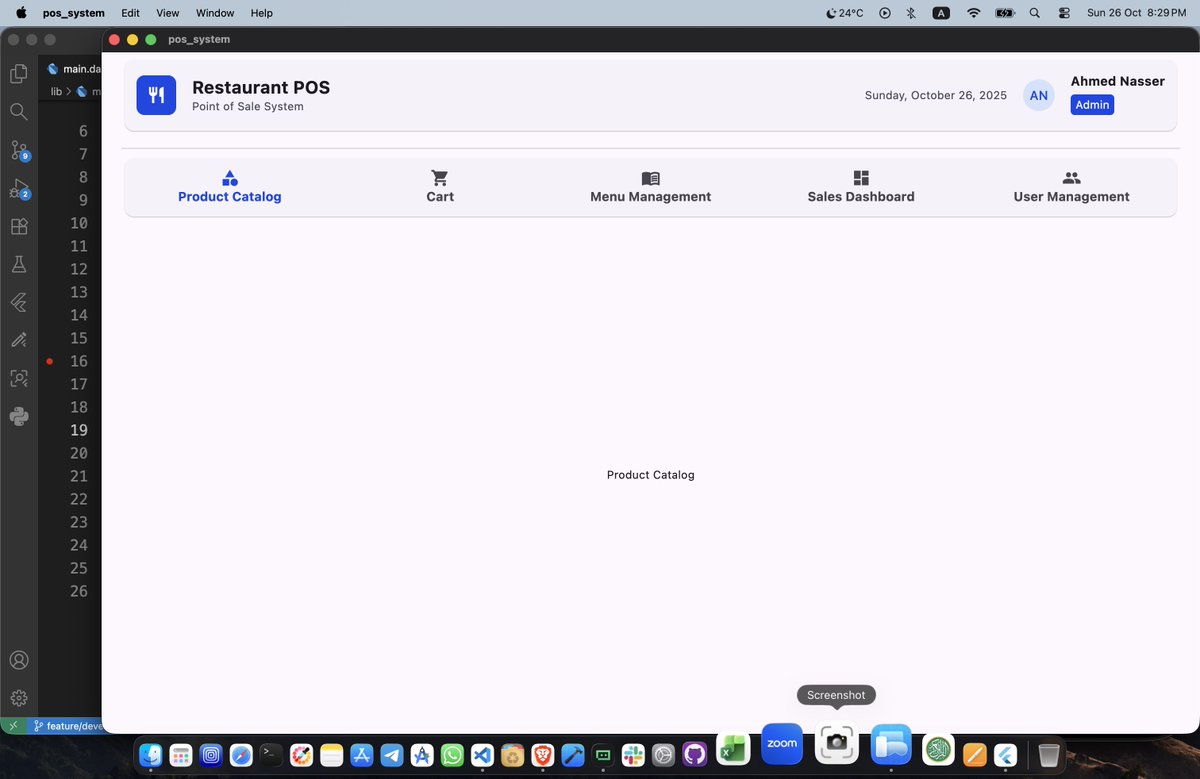The image size is (1200, 779).
Task: Open the pos_system app menu
Action: (74, 13)
